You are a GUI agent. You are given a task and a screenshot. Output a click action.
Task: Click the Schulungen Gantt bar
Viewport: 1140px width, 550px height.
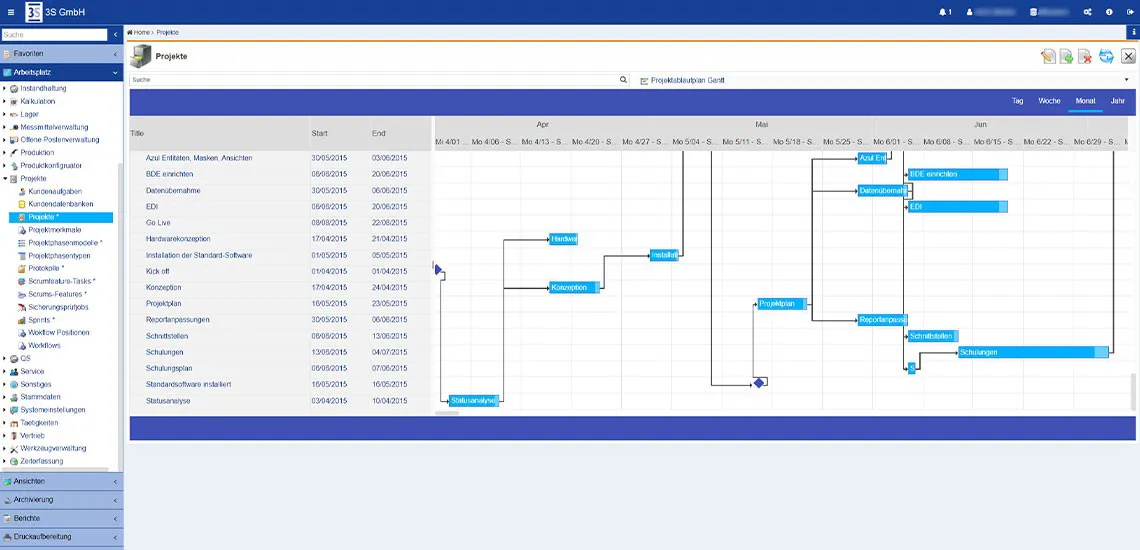tap(1034, 352)
